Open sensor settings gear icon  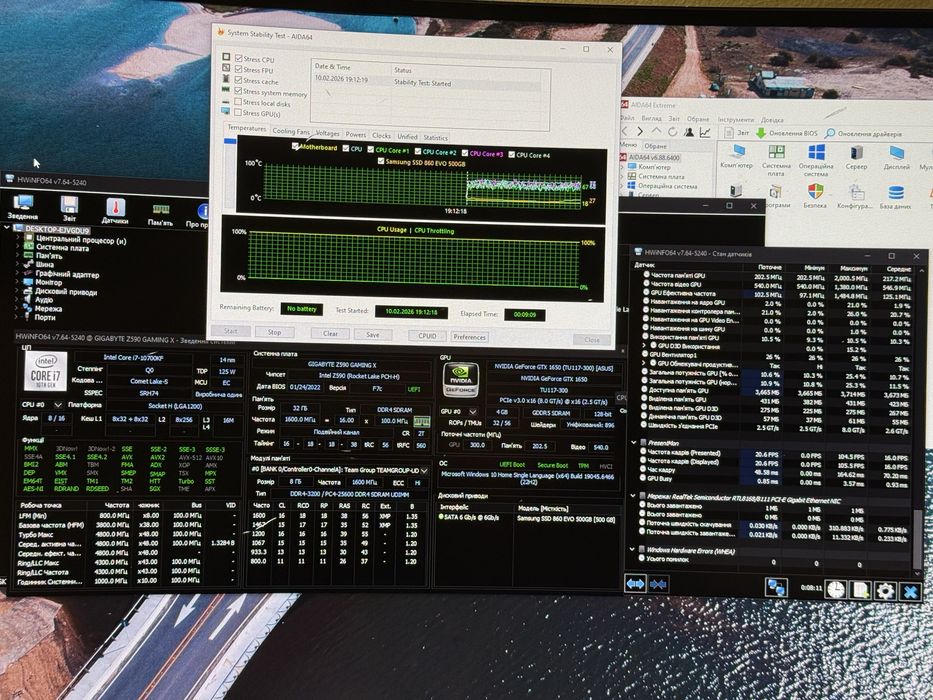click(885, 591)
